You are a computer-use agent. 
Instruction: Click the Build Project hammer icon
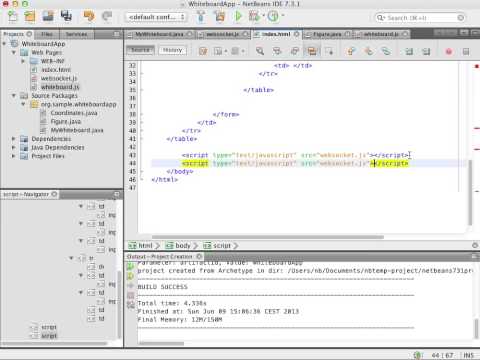point(201,16)
